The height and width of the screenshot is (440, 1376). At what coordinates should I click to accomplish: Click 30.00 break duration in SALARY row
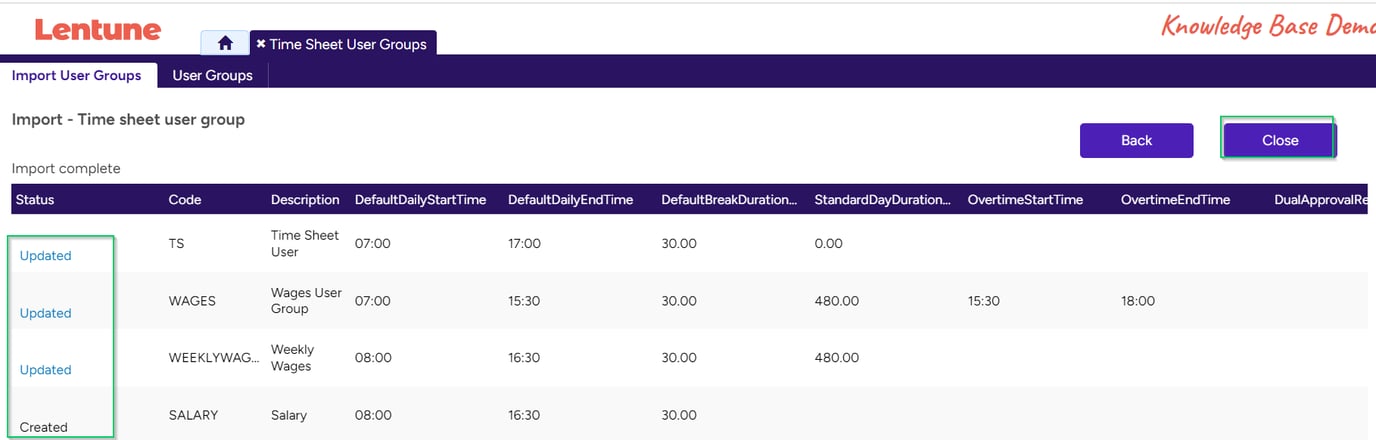(679, 414)
